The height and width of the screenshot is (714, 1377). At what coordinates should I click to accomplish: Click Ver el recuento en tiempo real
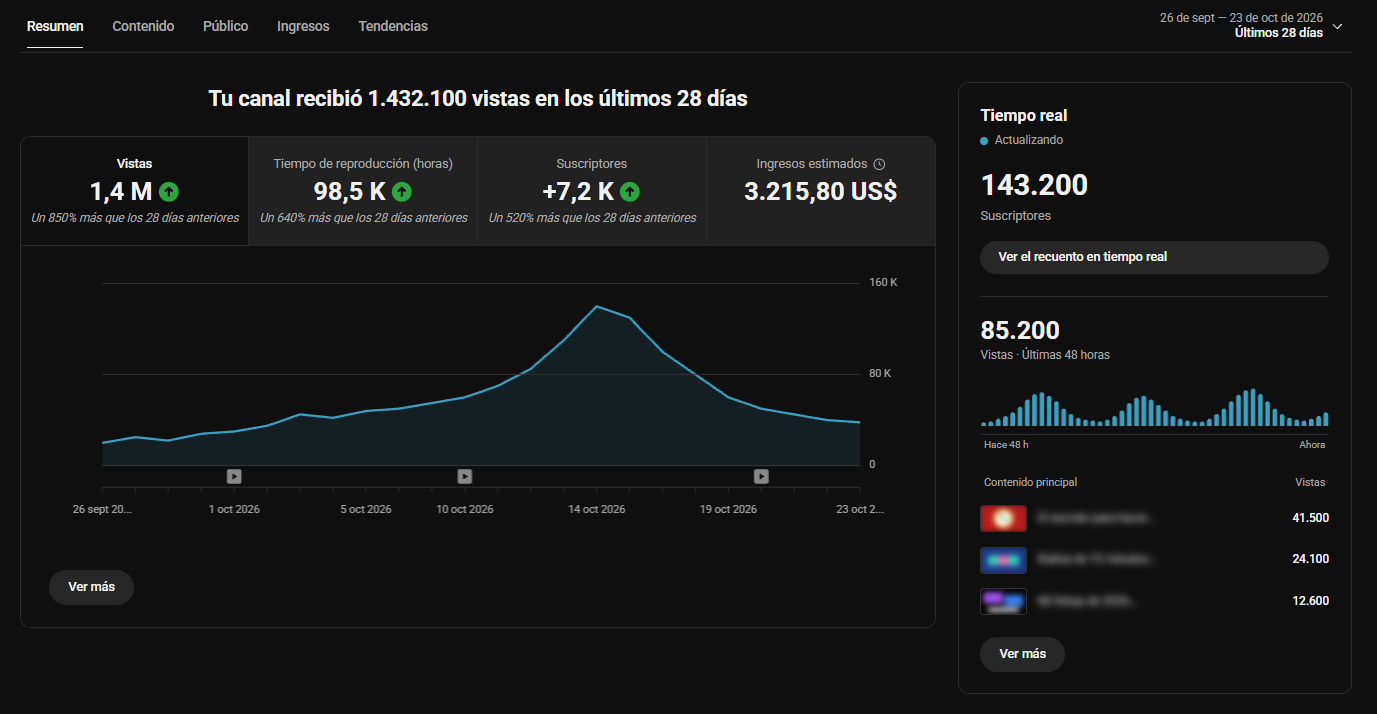tap(1155, 257)
